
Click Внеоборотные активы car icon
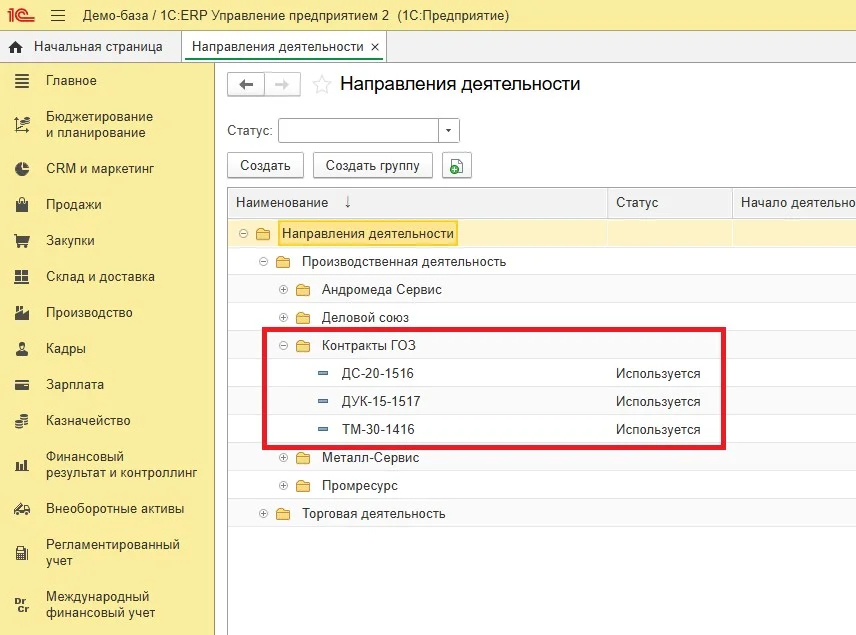click(22, 509)
